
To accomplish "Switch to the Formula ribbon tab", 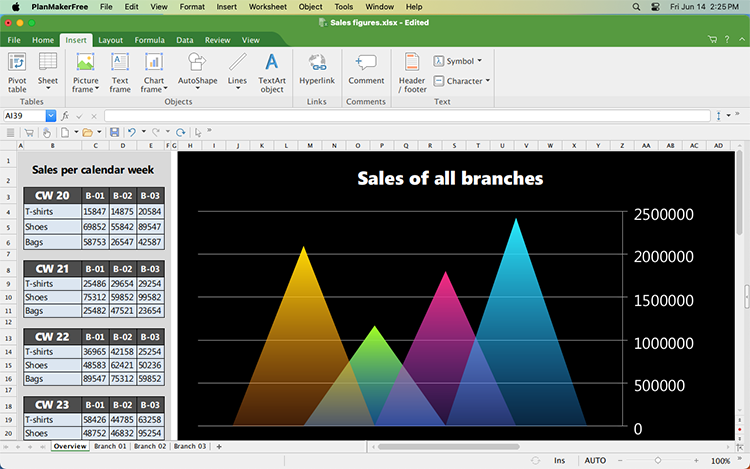I will pos(149,40).
